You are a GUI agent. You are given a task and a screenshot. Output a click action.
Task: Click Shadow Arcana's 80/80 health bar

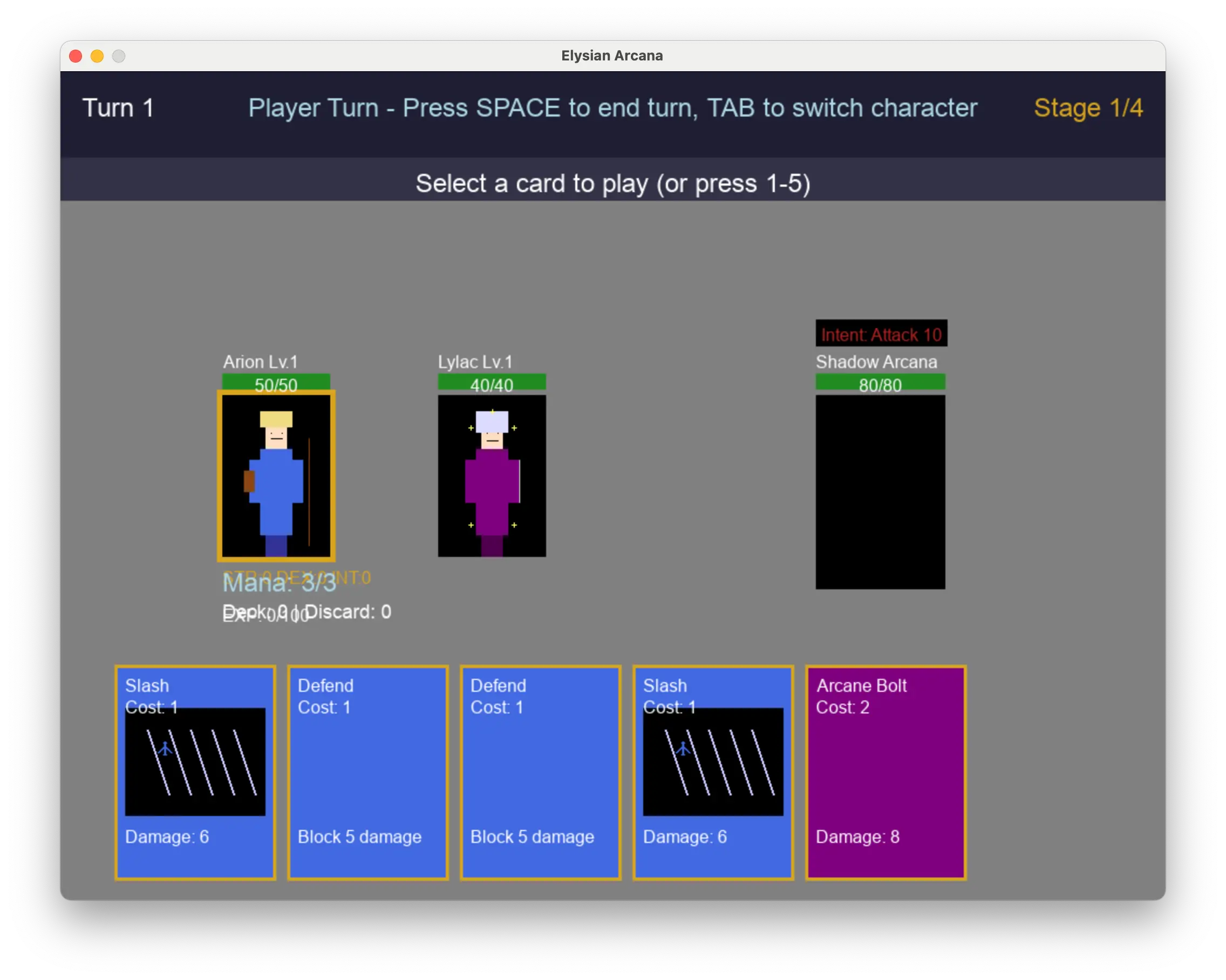880,382
